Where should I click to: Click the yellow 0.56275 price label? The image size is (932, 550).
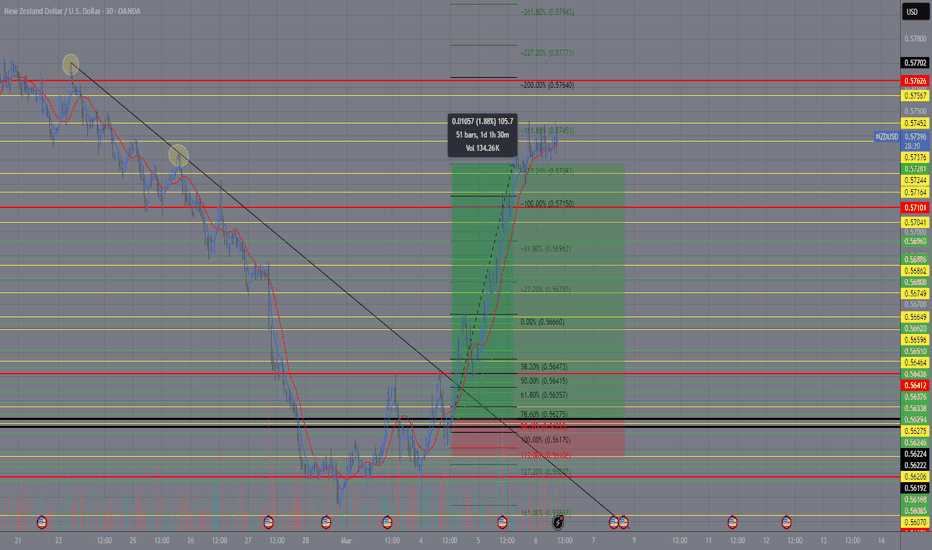(915, 431)
